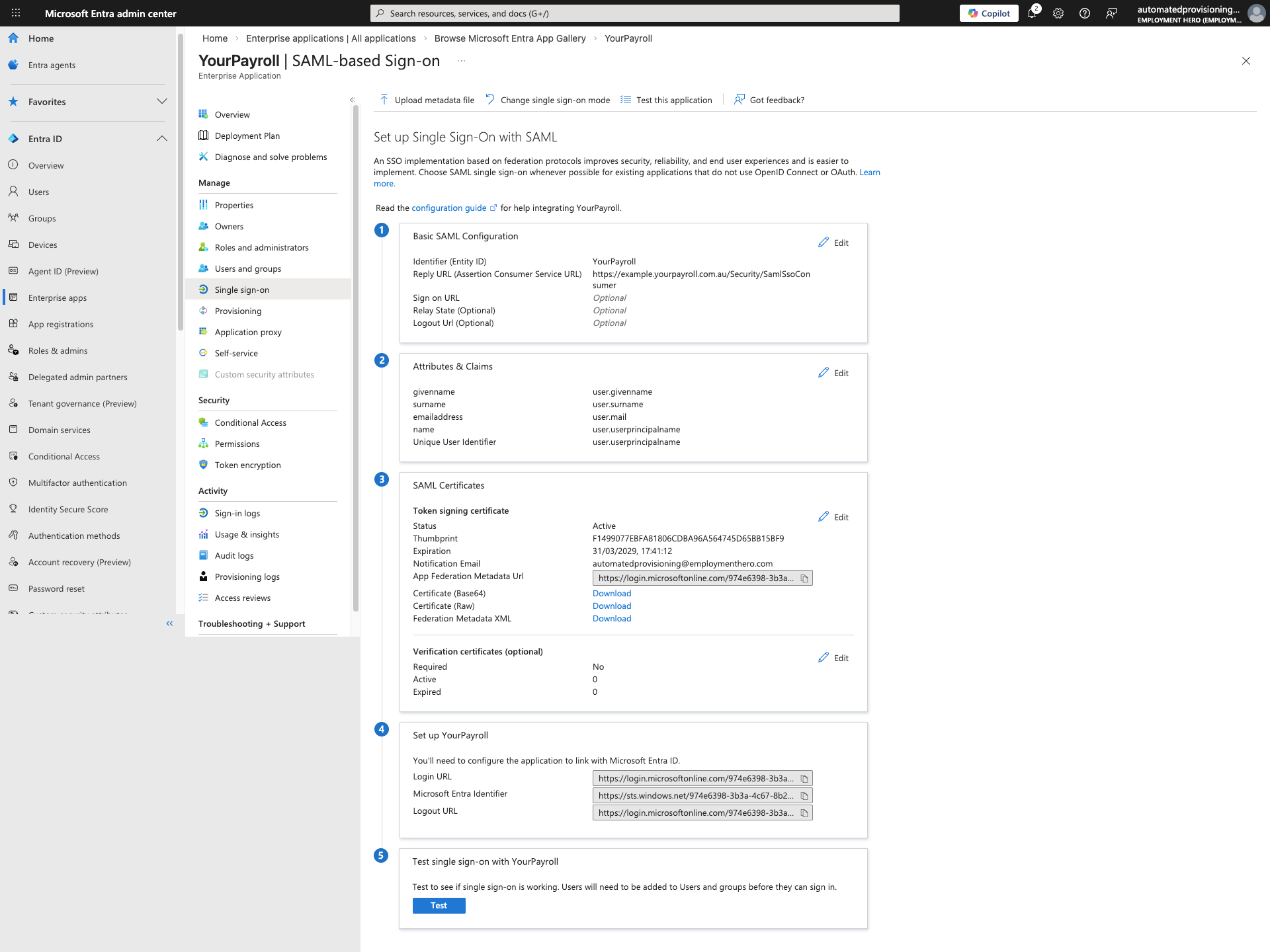Collapse the Entra ID section
Viewport: 1270px width, 952px height.
[x=162, y=138]
